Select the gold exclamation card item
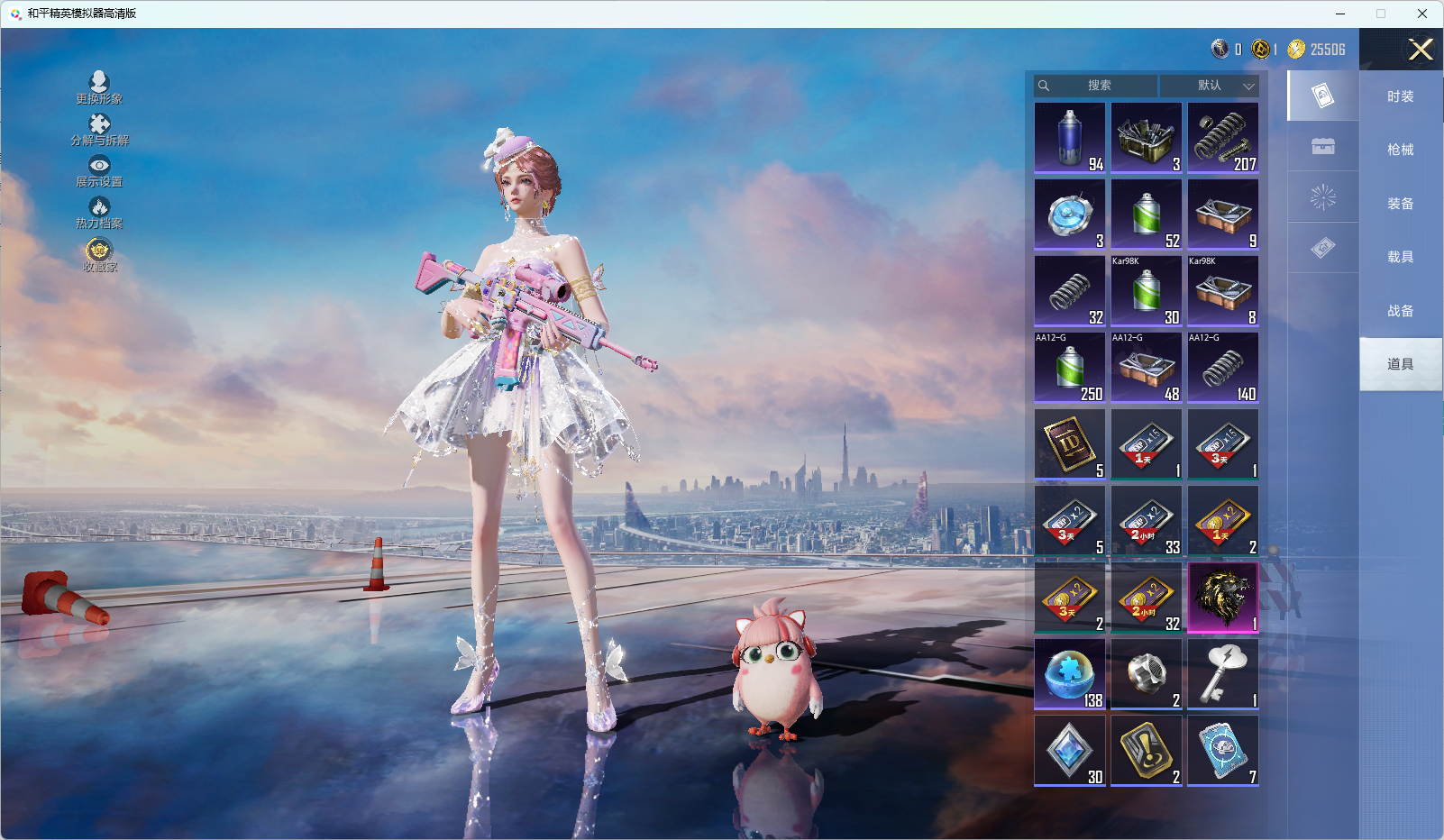The height and width of the screenshot is (840, 1444). click(x=1147, y=751)
